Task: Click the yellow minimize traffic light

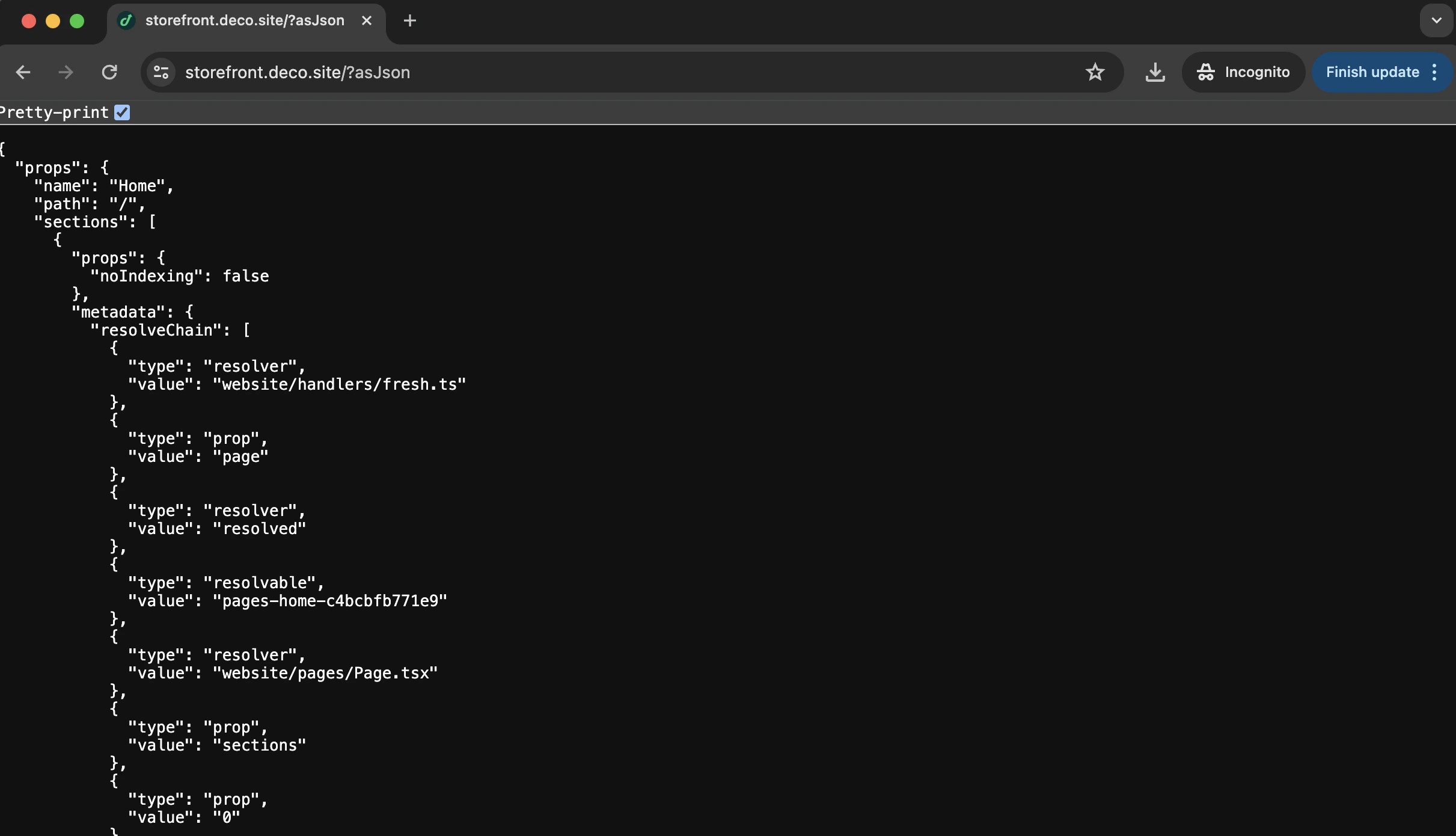Action: click(x=53, y=20)
